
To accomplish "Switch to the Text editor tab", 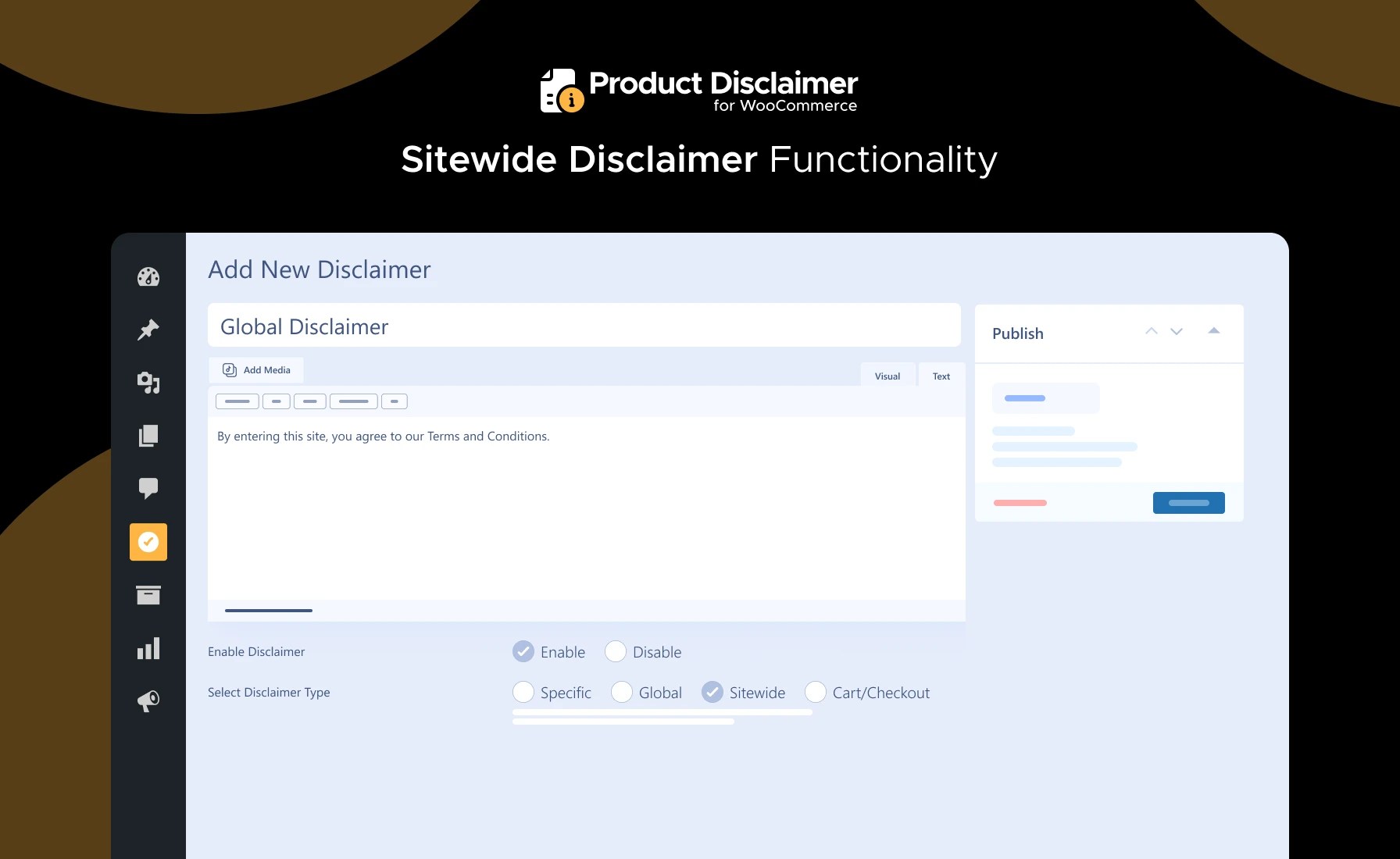I will pyautogui.click(x=941, y=376).
